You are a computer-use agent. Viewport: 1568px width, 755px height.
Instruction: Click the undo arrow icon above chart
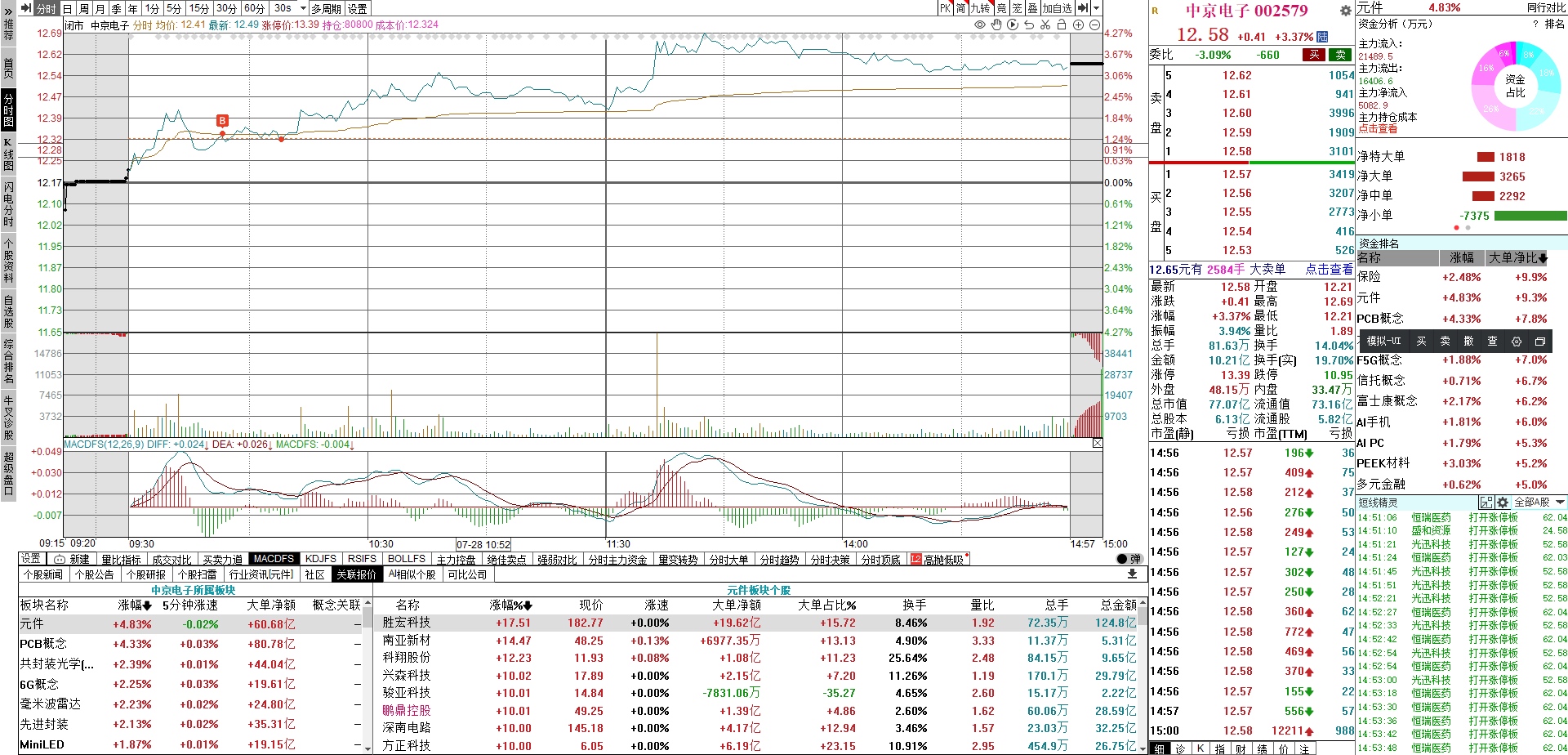pos(1029,25)
